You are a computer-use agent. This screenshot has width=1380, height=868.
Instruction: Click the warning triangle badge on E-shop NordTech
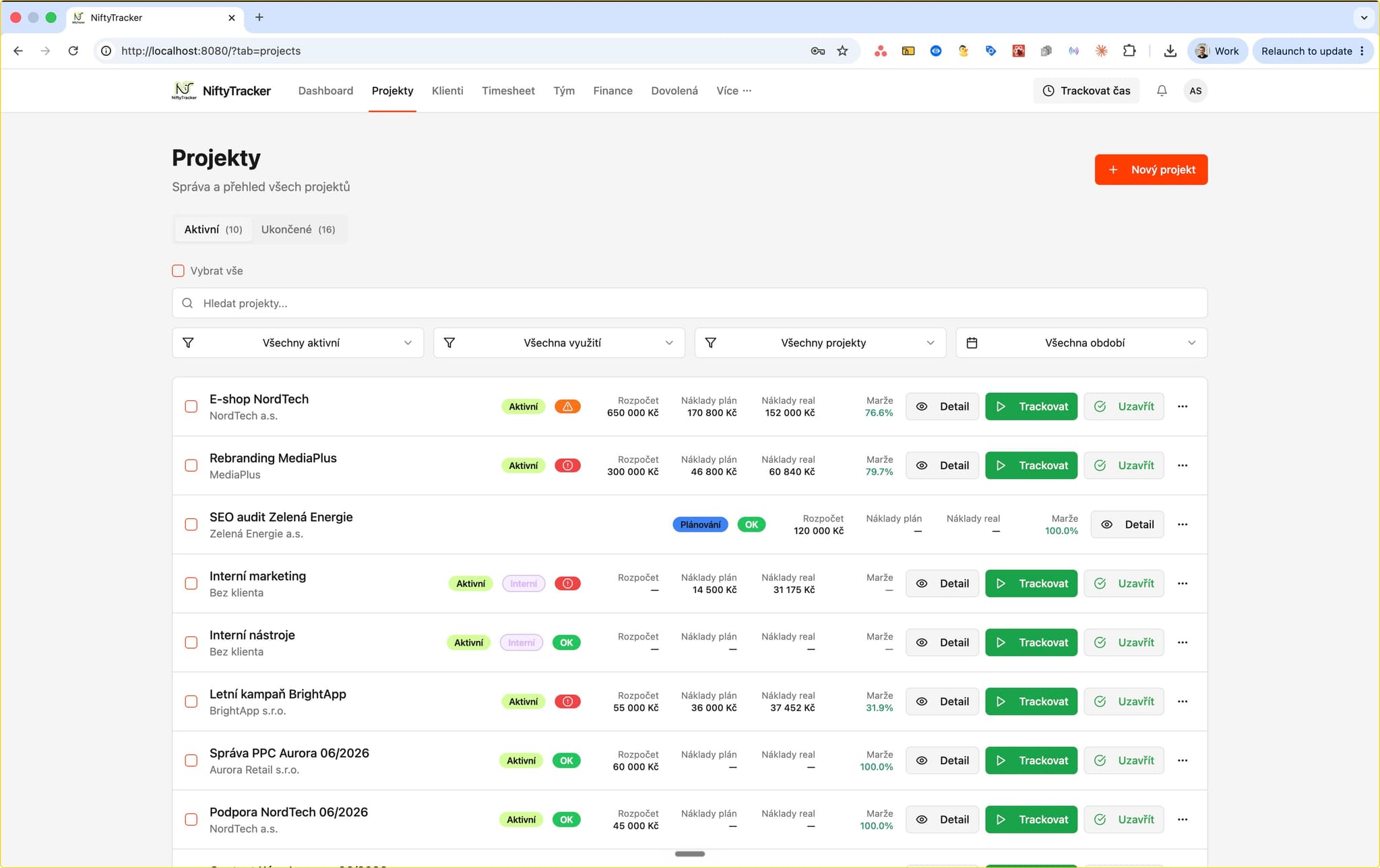[567, 406]
